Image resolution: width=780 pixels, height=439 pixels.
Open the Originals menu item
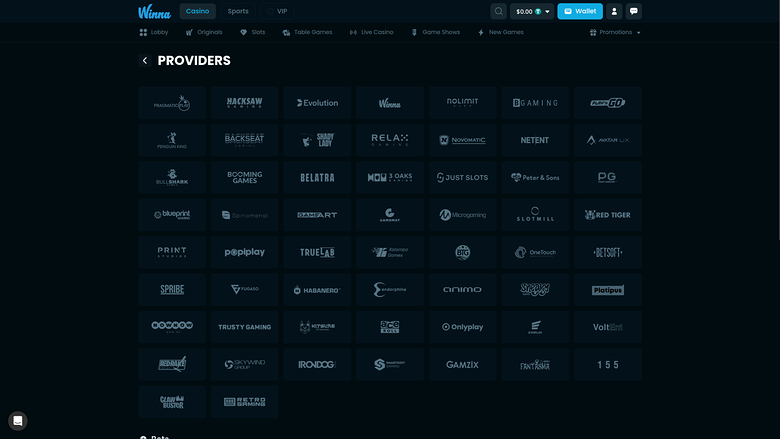click(x=204, y=32)
